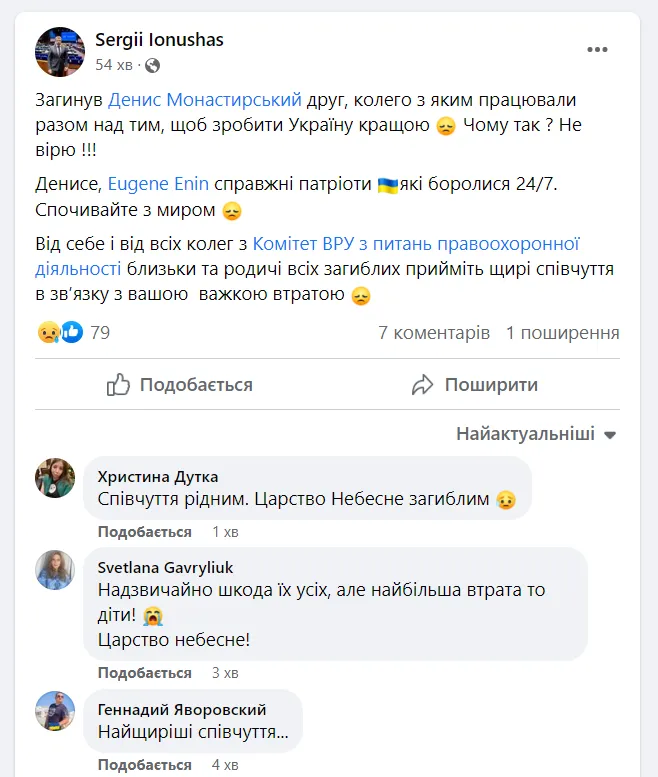The width and height of the screenshot is (658, 777).
Task: View the 1 поширення shares list
Action: click(x=562, y=333)
